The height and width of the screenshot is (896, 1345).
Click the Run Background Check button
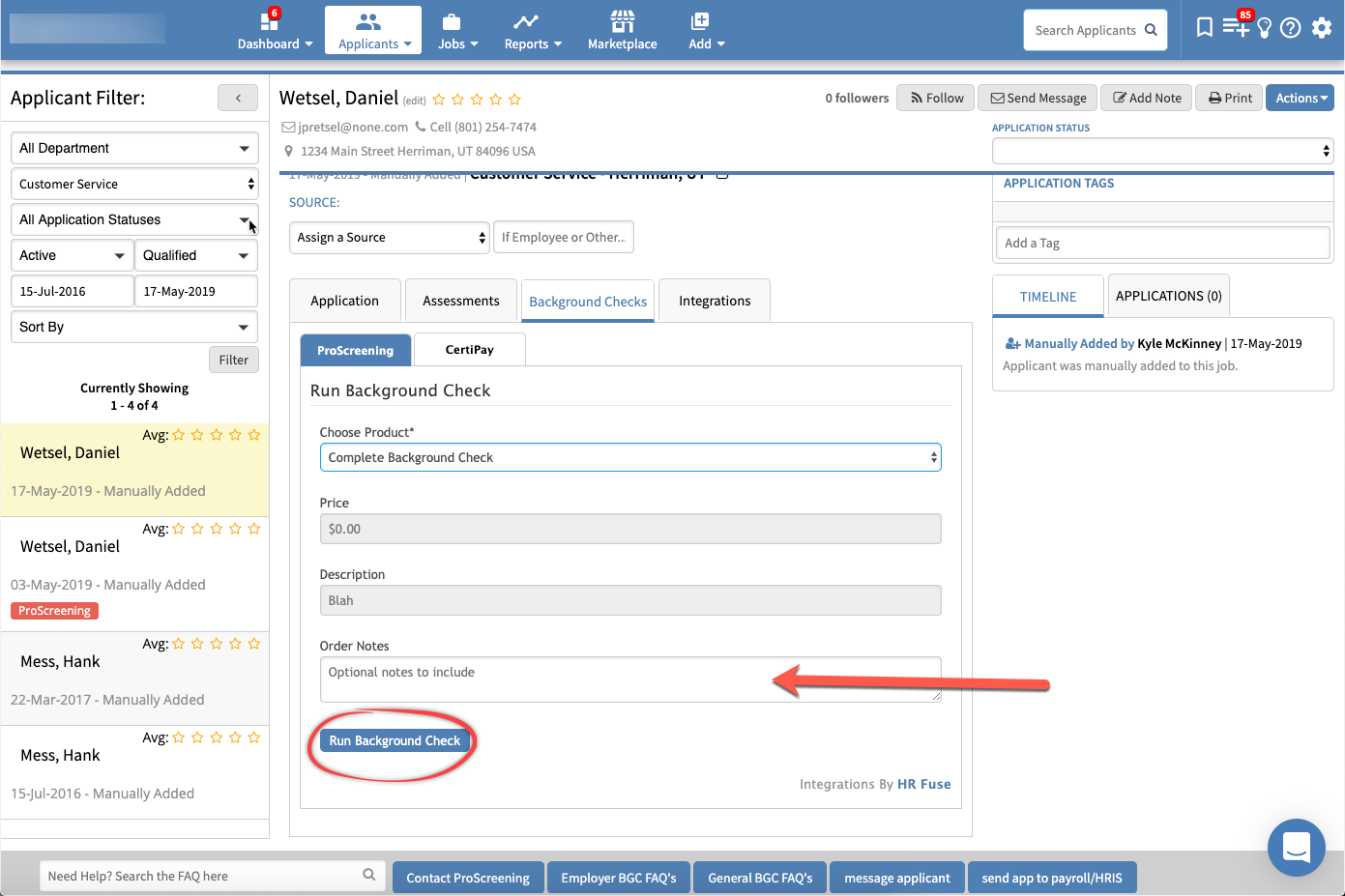pos(395,740)
